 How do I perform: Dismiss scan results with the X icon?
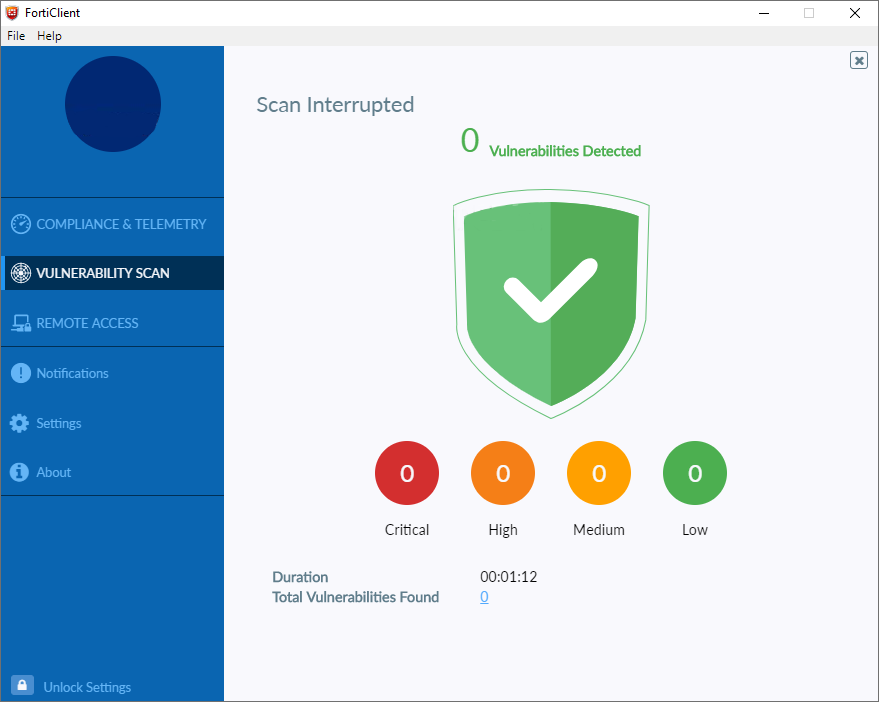tap(858, 60)
